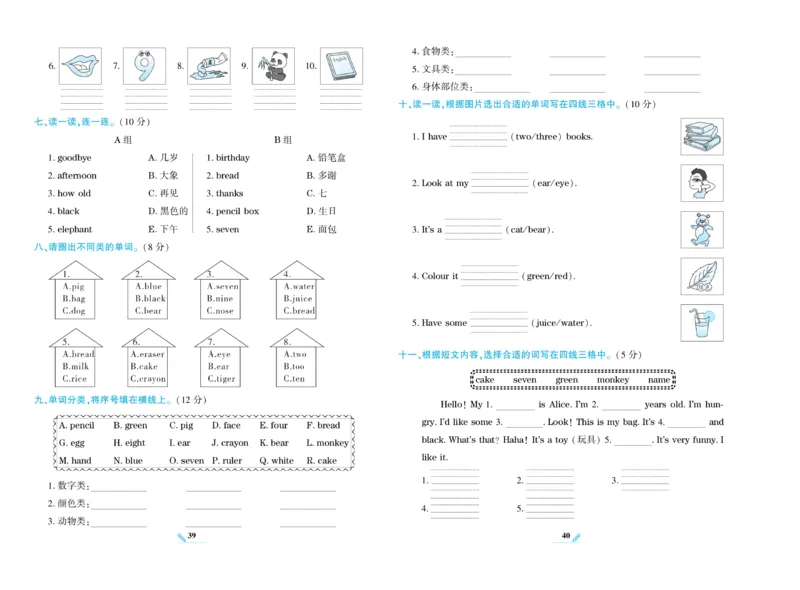The image size is (800, 590).
Task: Choose option C.tiger in house 7
Action: [220, 379]
